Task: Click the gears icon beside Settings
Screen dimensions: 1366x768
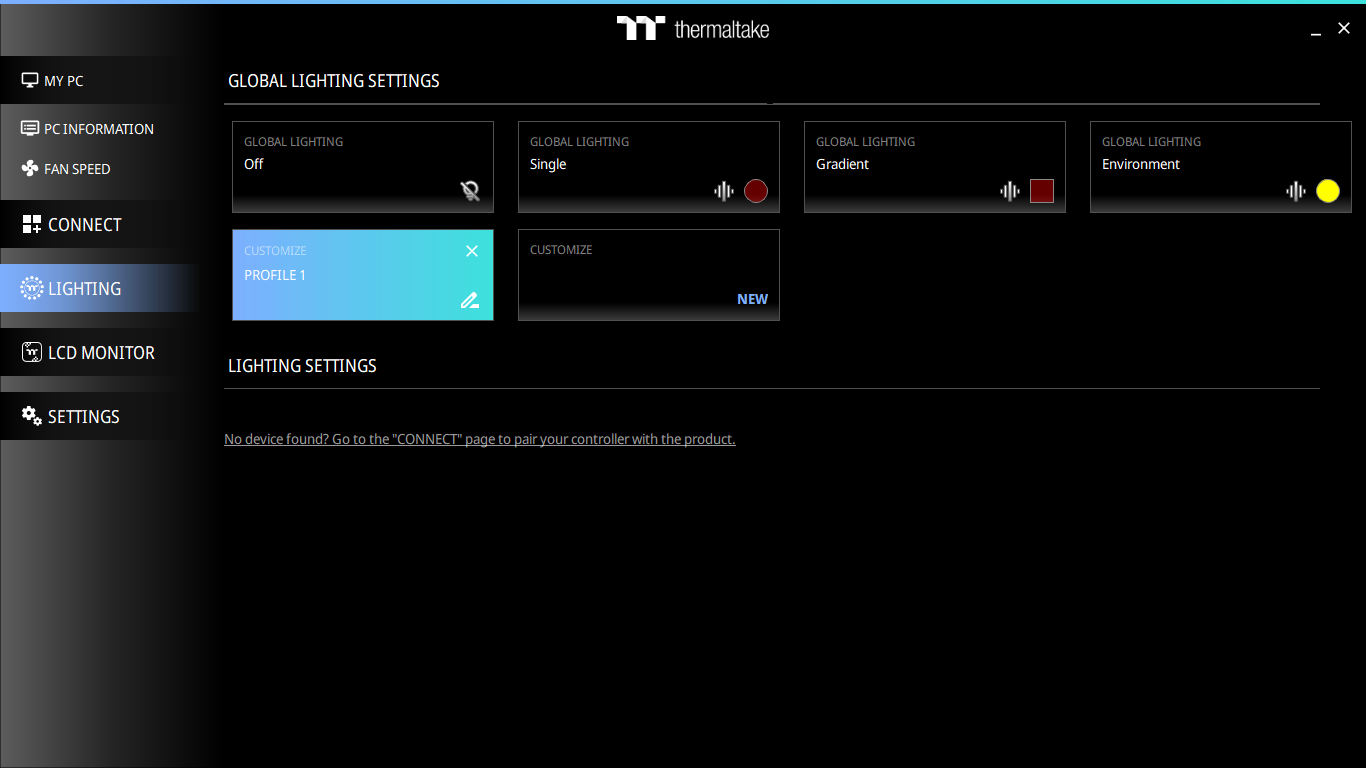Action: (x=32, y=415)
